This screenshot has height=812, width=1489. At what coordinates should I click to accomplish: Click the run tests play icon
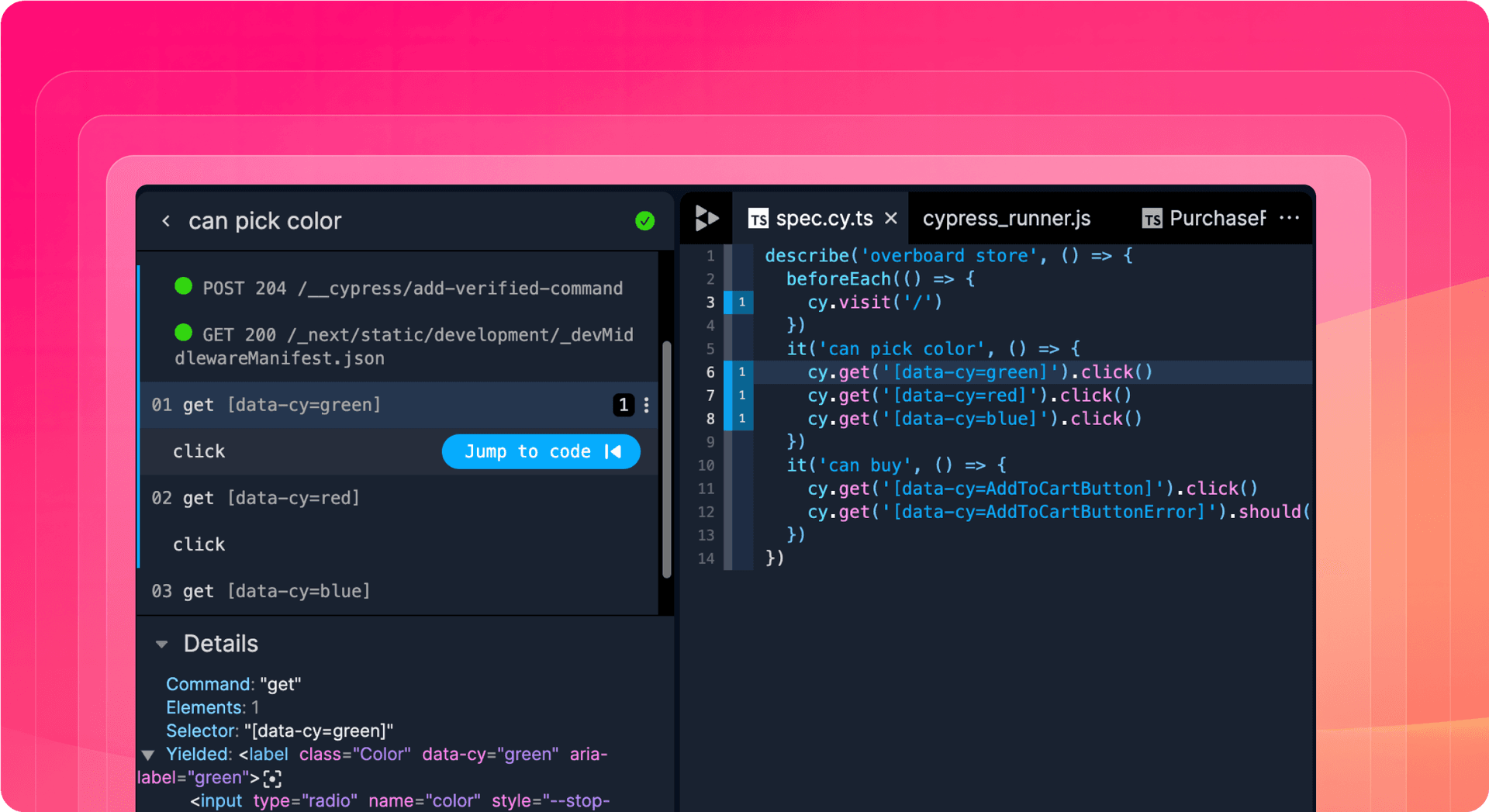(x=706, y=219)
